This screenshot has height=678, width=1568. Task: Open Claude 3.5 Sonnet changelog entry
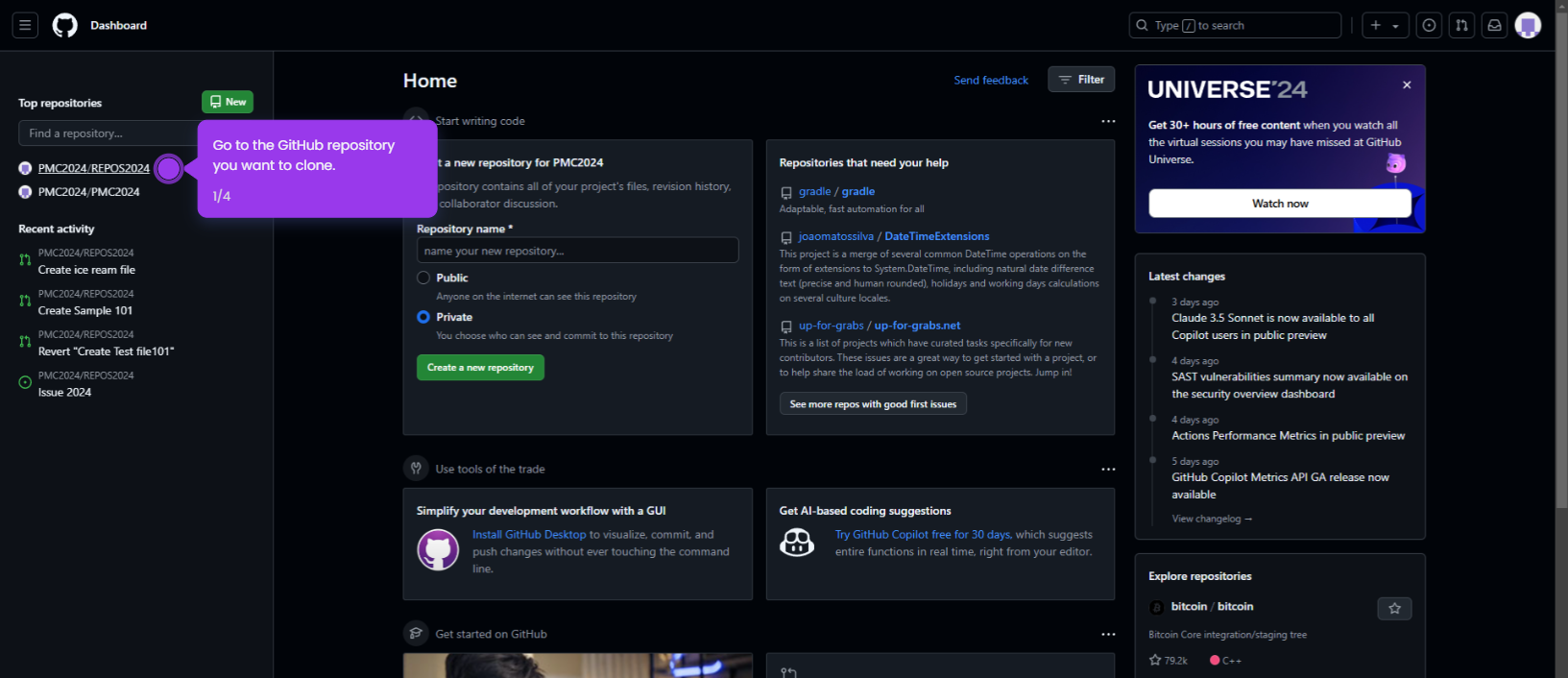1272,327
